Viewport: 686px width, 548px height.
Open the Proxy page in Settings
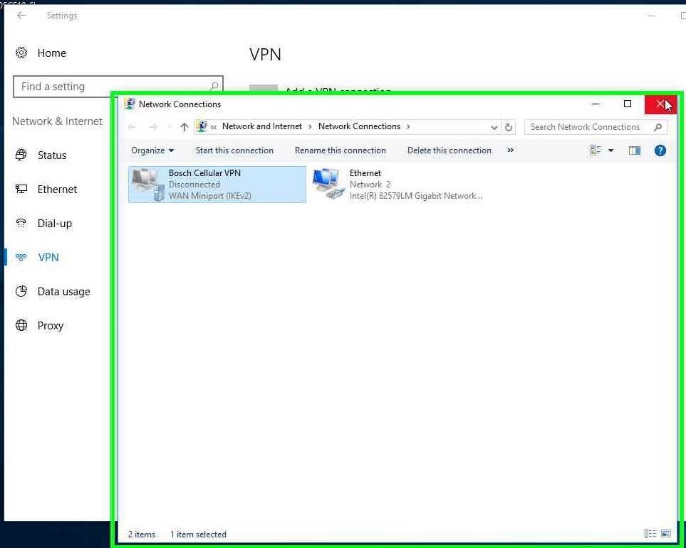tap(50, 326)
